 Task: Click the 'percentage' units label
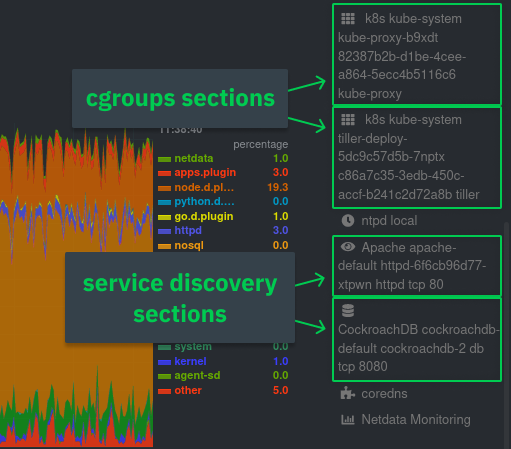click(261, 144)
